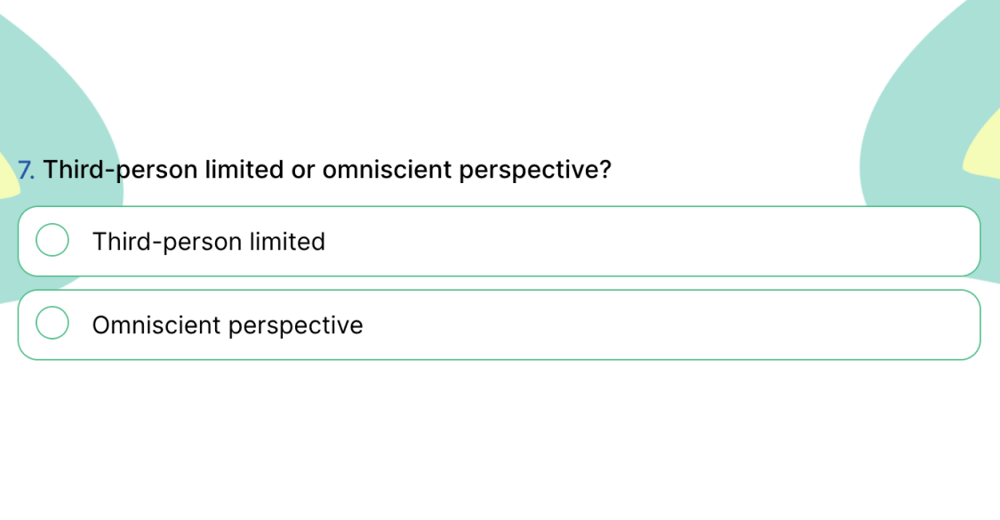Click the word 'perspective?' in the question
Viewport: 1000px width, 520px height.
pyautogui.click(x=535, y=170)
